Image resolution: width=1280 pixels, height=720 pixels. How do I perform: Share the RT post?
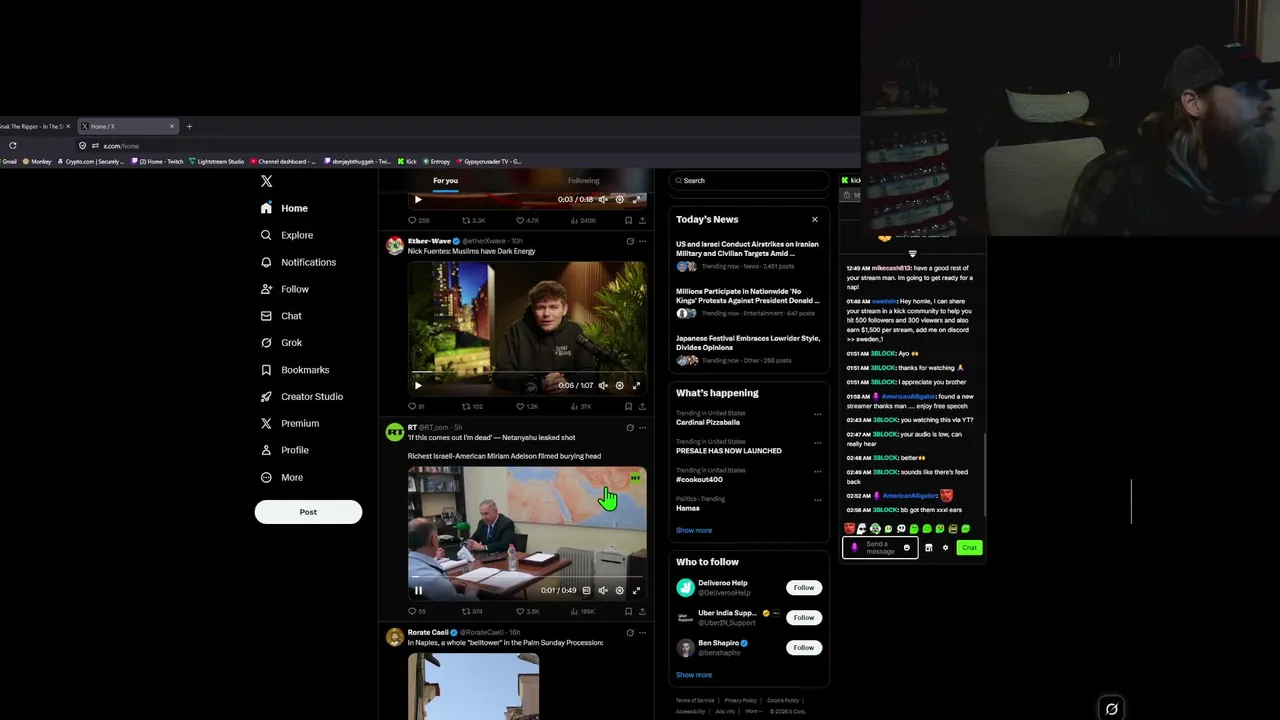pyautogui.click(x=643, y=611)
